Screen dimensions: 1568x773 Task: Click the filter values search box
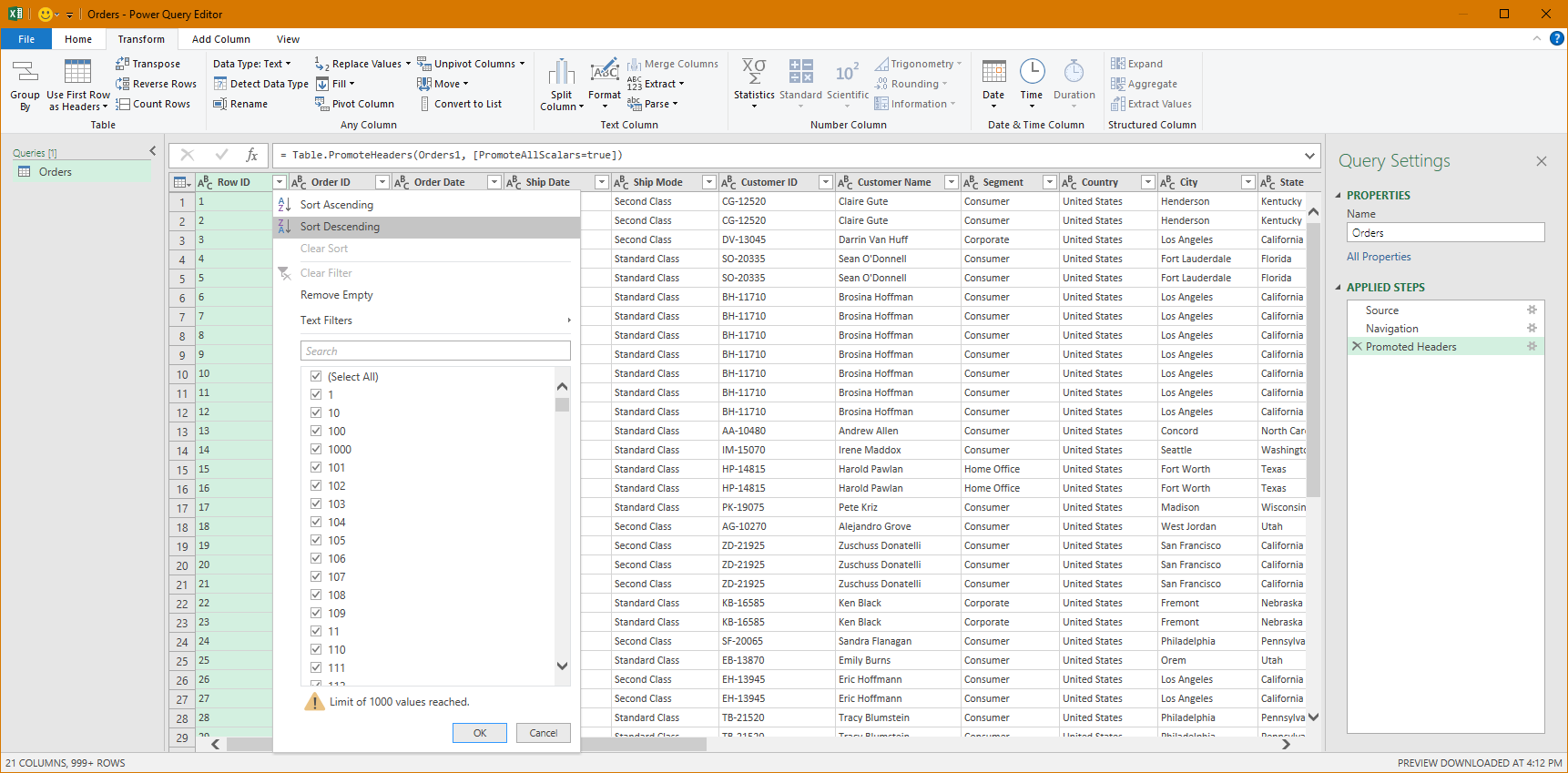click(x=435, y=351)
